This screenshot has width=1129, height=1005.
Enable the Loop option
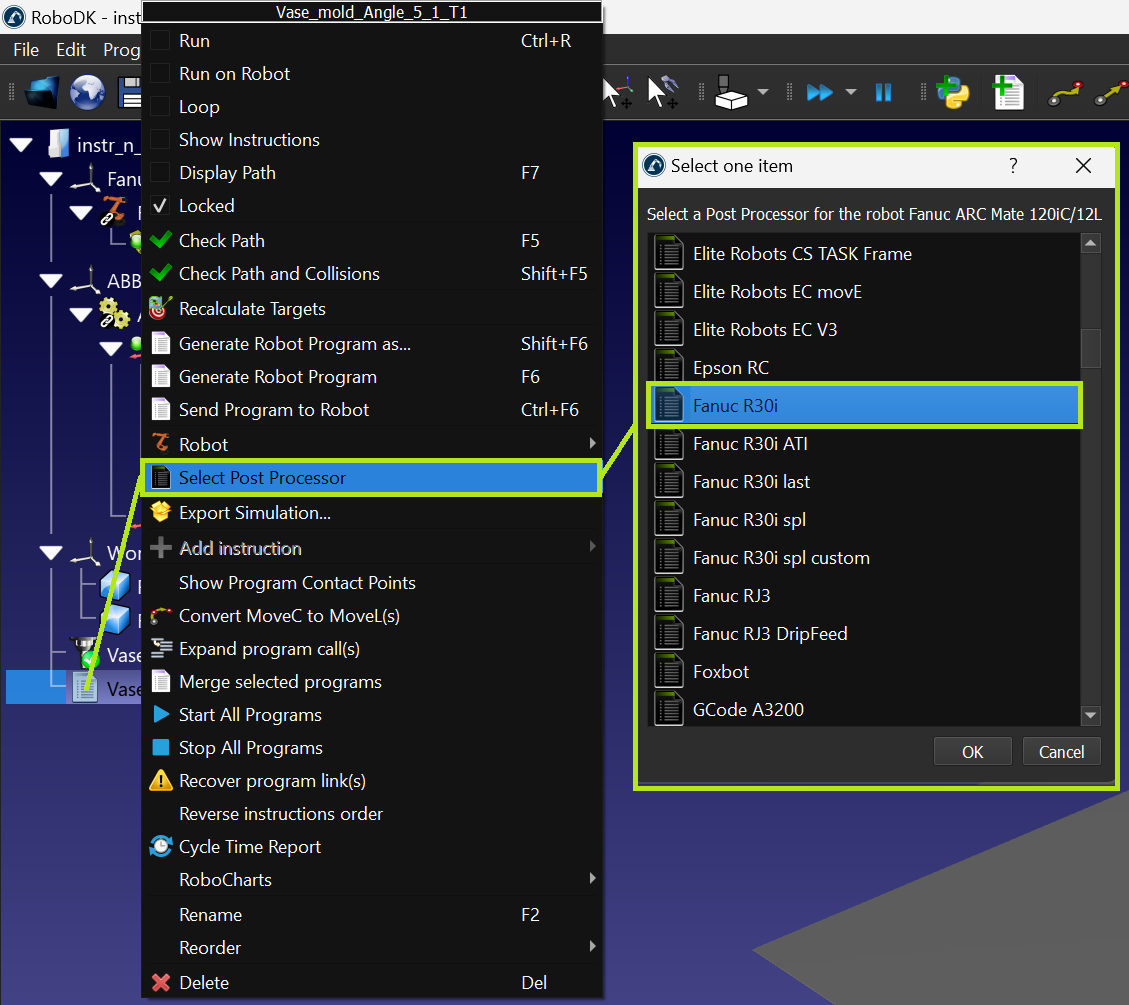tap(160, 107)
